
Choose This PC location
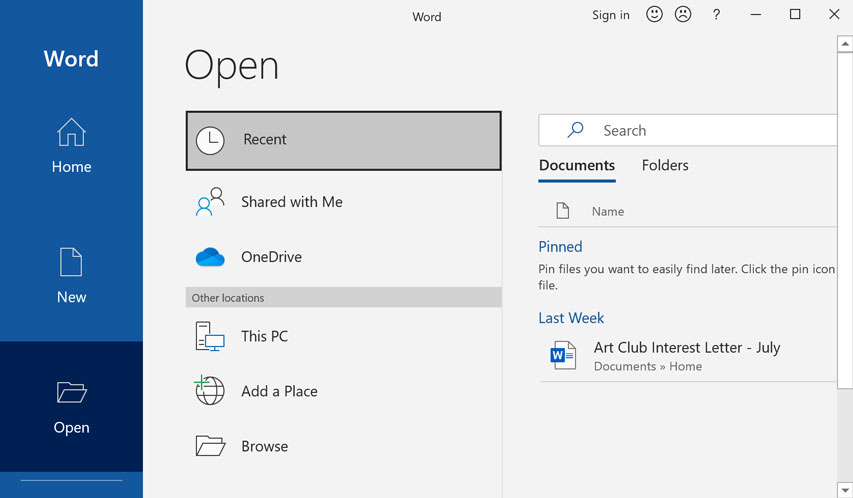[x=264, y=336]
